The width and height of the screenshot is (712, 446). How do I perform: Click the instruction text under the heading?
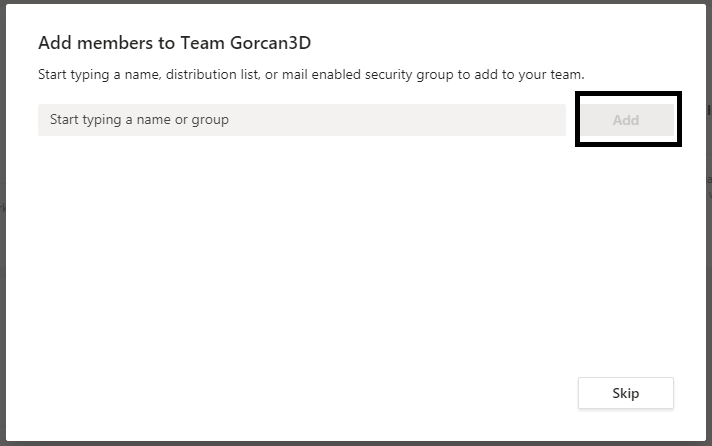311,74
